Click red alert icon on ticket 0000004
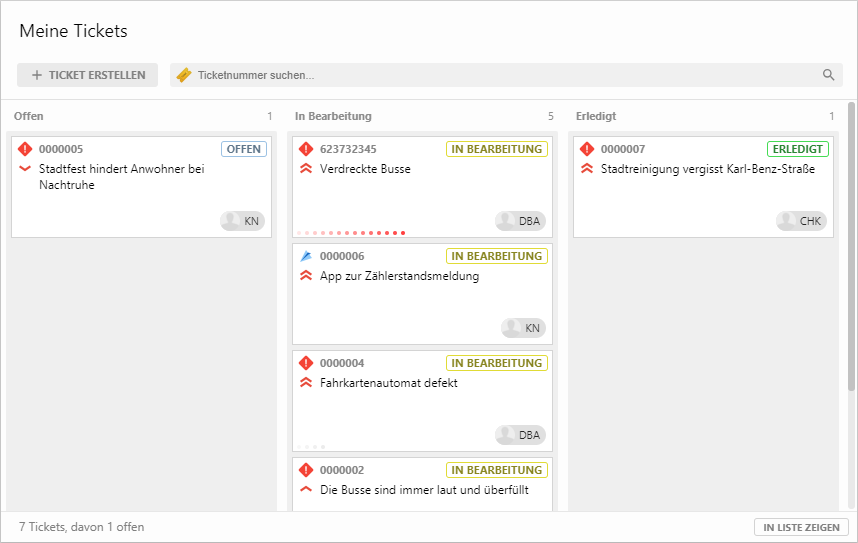 (x=307, y=363)
